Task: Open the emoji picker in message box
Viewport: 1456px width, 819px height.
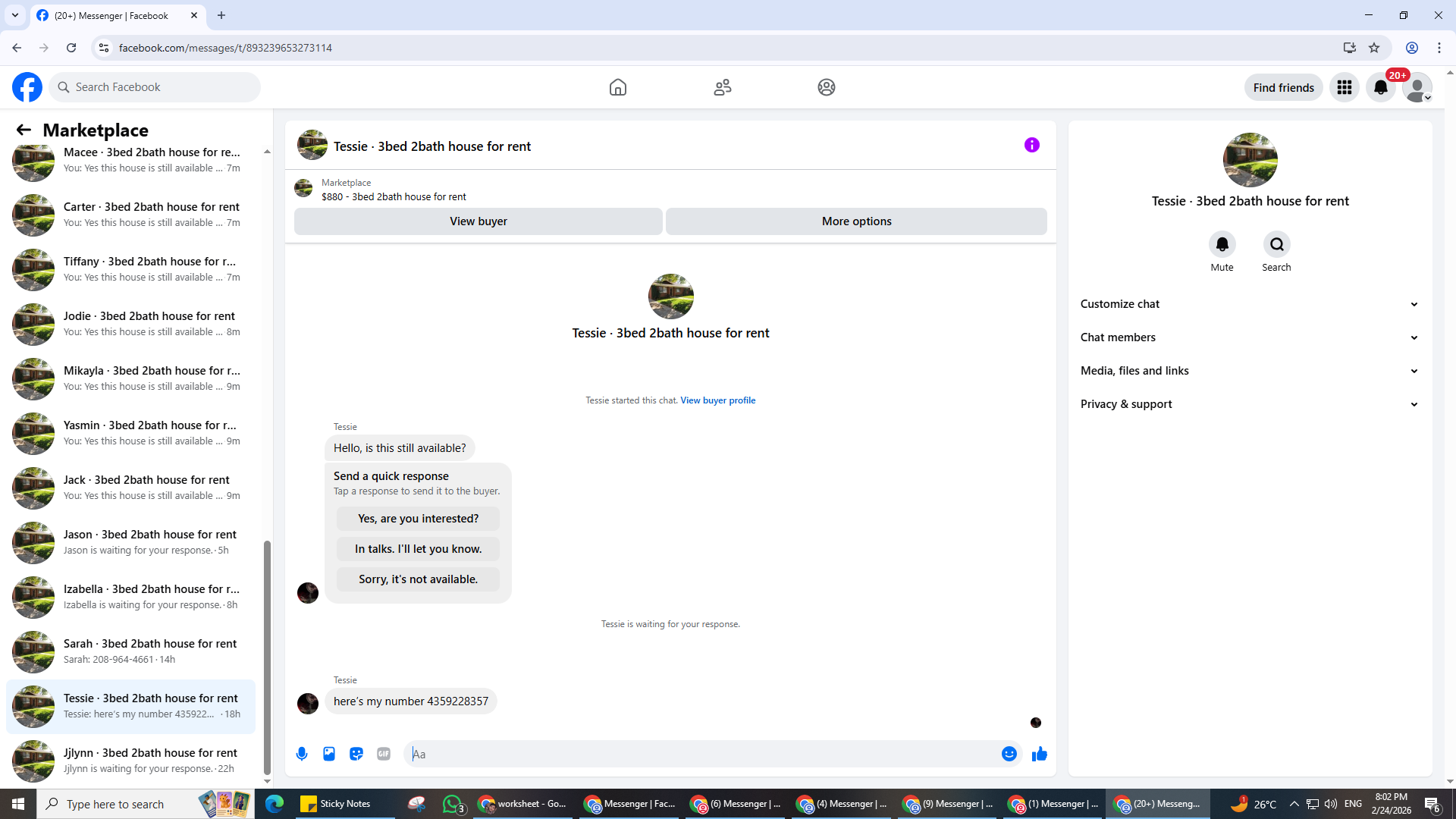Action: 1009,754
